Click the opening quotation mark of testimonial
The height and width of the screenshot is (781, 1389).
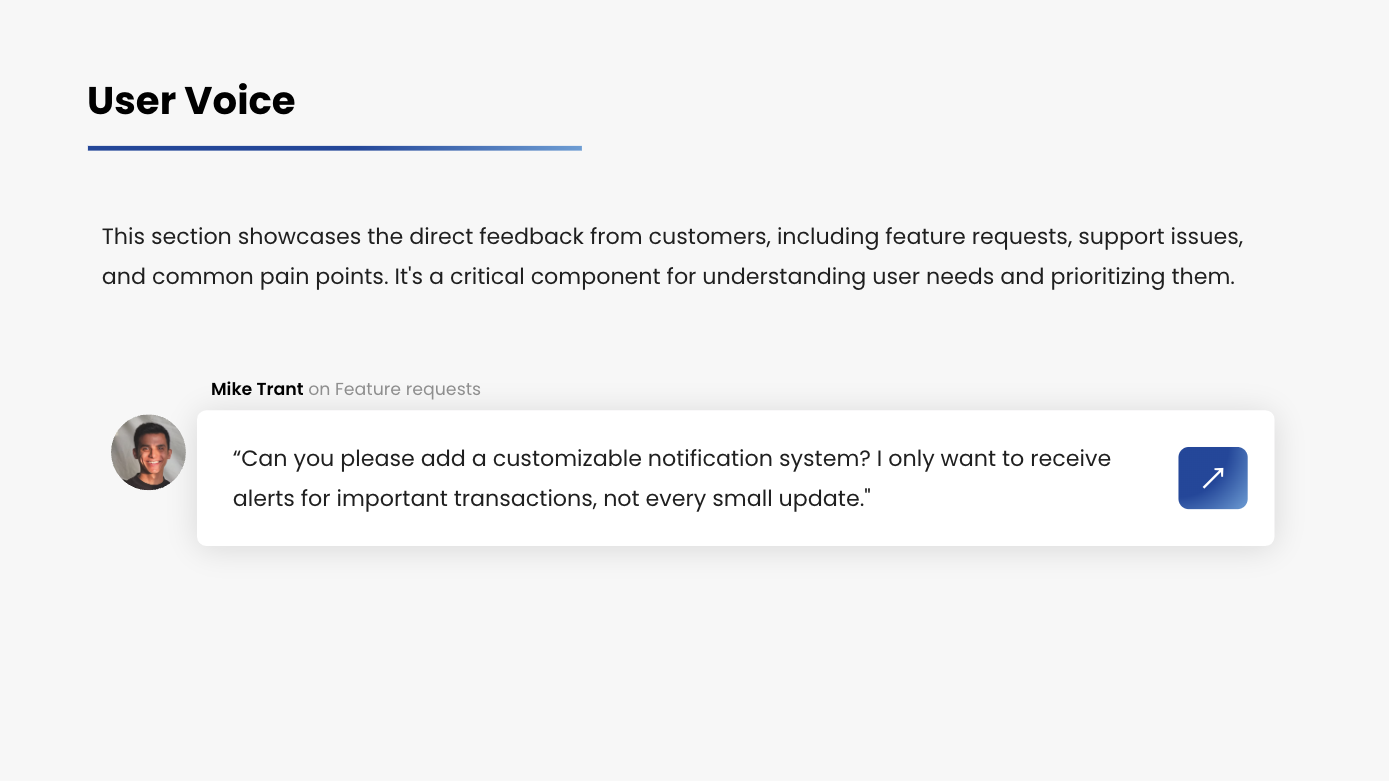coord(237,455)
